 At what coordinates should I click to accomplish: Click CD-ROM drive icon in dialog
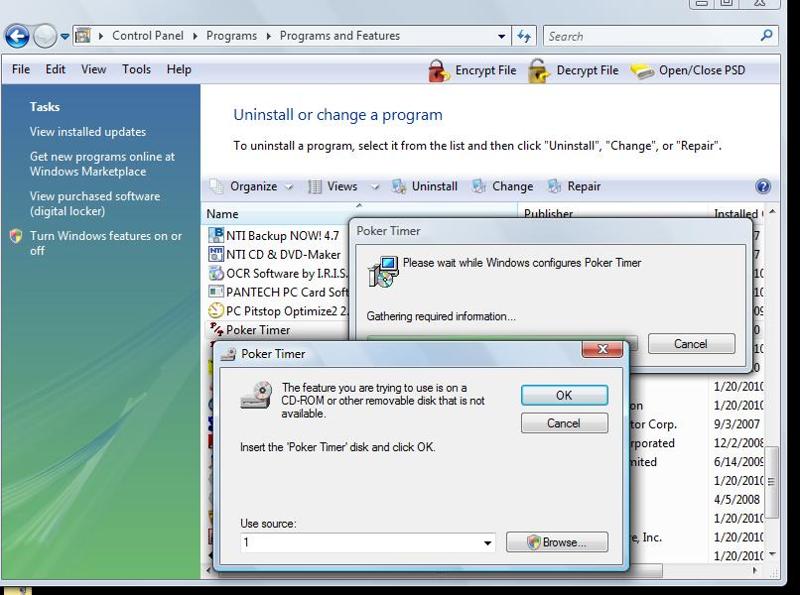[x=256, y=395]
